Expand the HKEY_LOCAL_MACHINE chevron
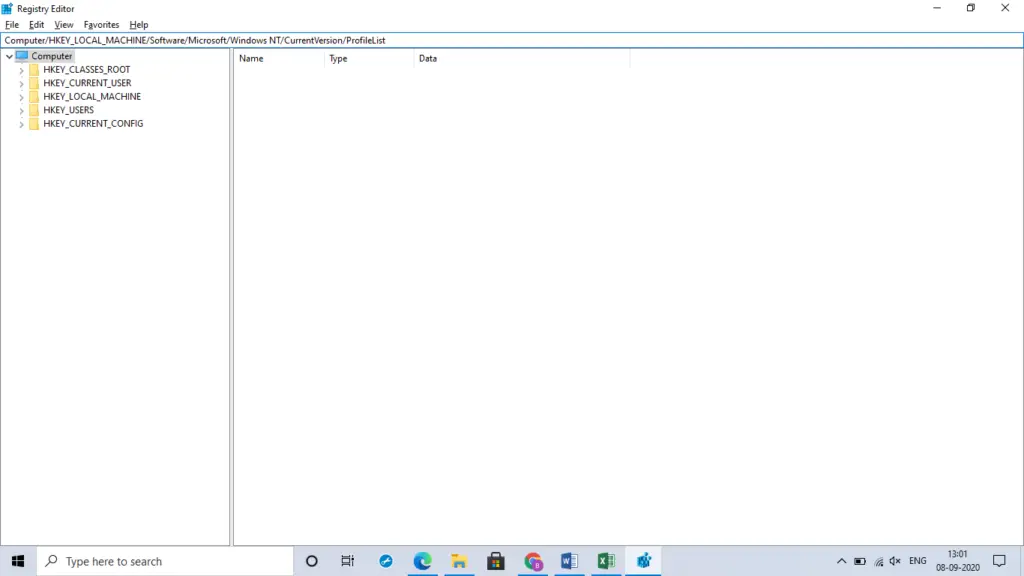Viewport: 1024px width, 576px height. tap(22, 97)
